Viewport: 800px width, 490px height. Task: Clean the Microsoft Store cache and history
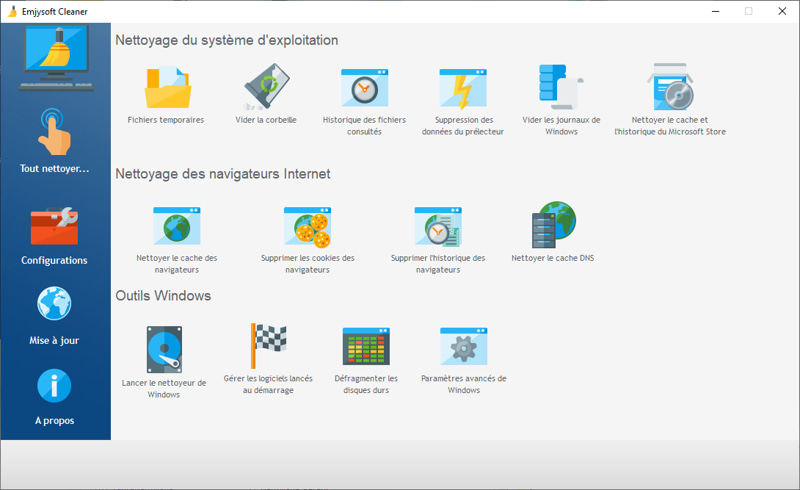670,87
